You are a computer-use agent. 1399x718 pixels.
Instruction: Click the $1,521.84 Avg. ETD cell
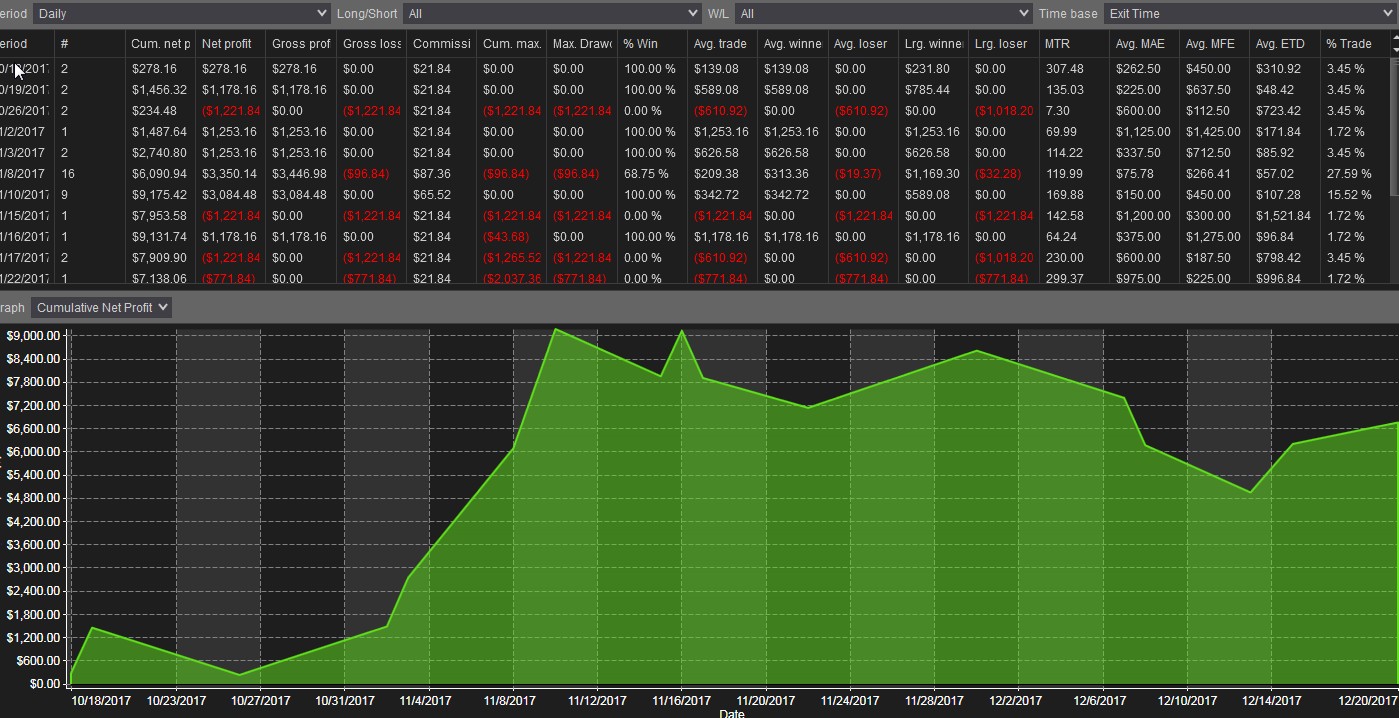[x=1283, y=216]
